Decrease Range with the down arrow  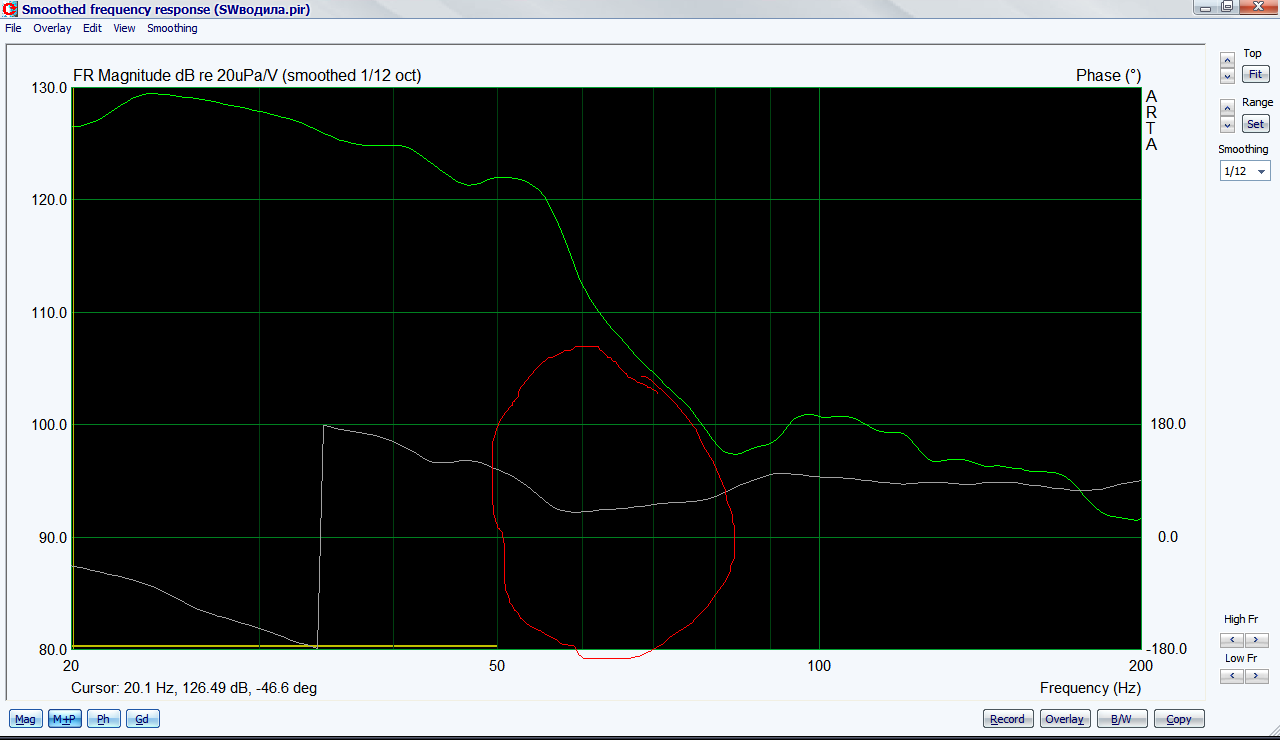[1227, 125]
